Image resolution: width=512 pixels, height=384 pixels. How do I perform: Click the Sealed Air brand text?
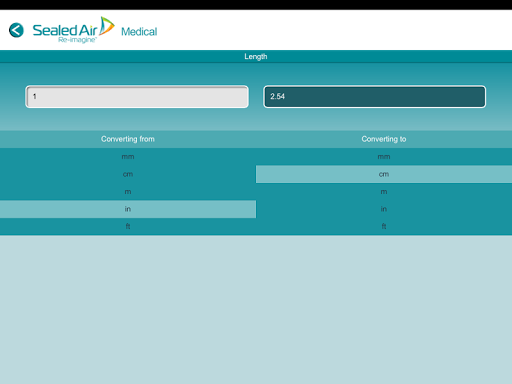tap(65, 30)
